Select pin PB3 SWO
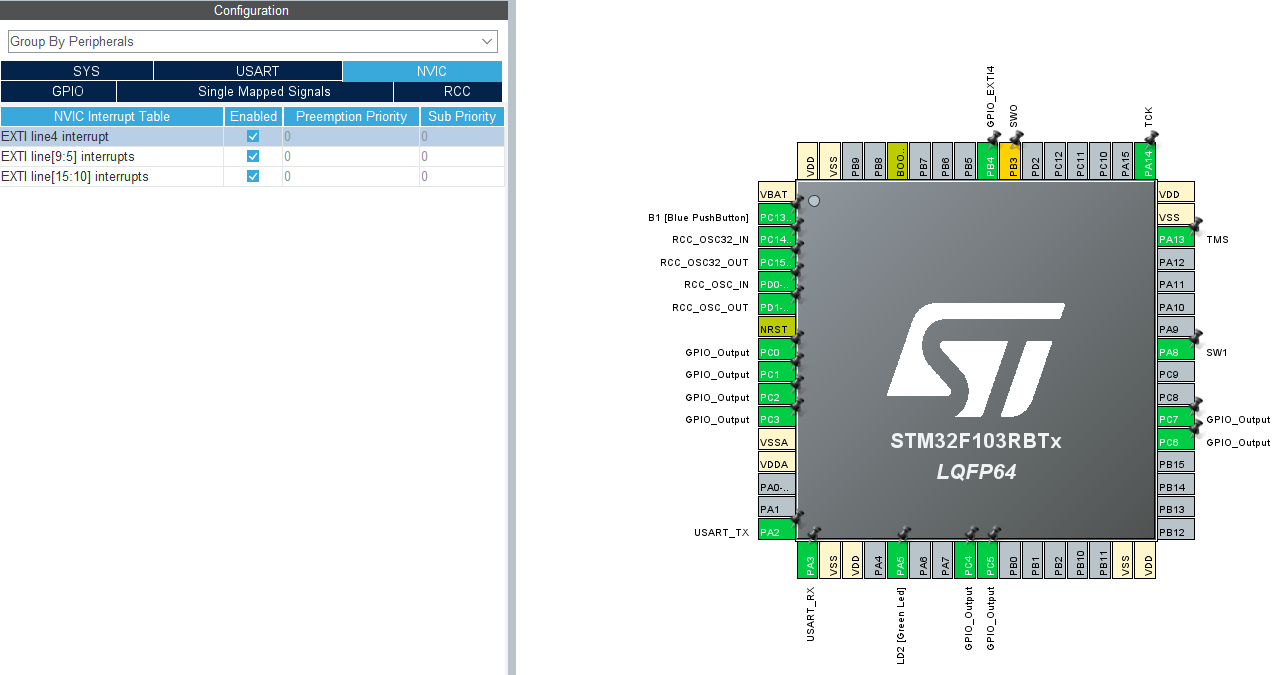This screenshot has height=675, width=1280. (x=1012, y=160)
